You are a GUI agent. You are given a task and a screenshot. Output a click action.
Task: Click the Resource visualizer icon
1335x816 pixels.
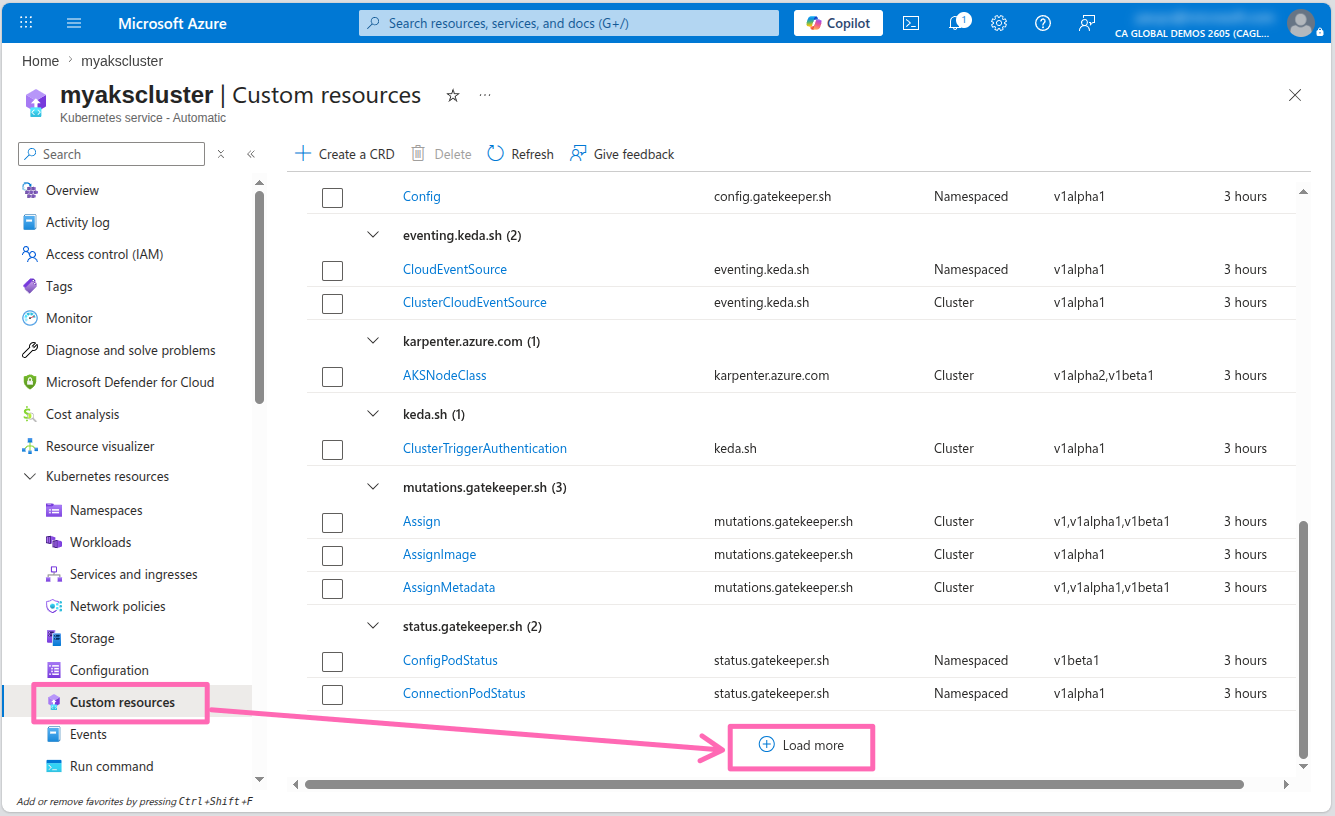click(29, 446)
